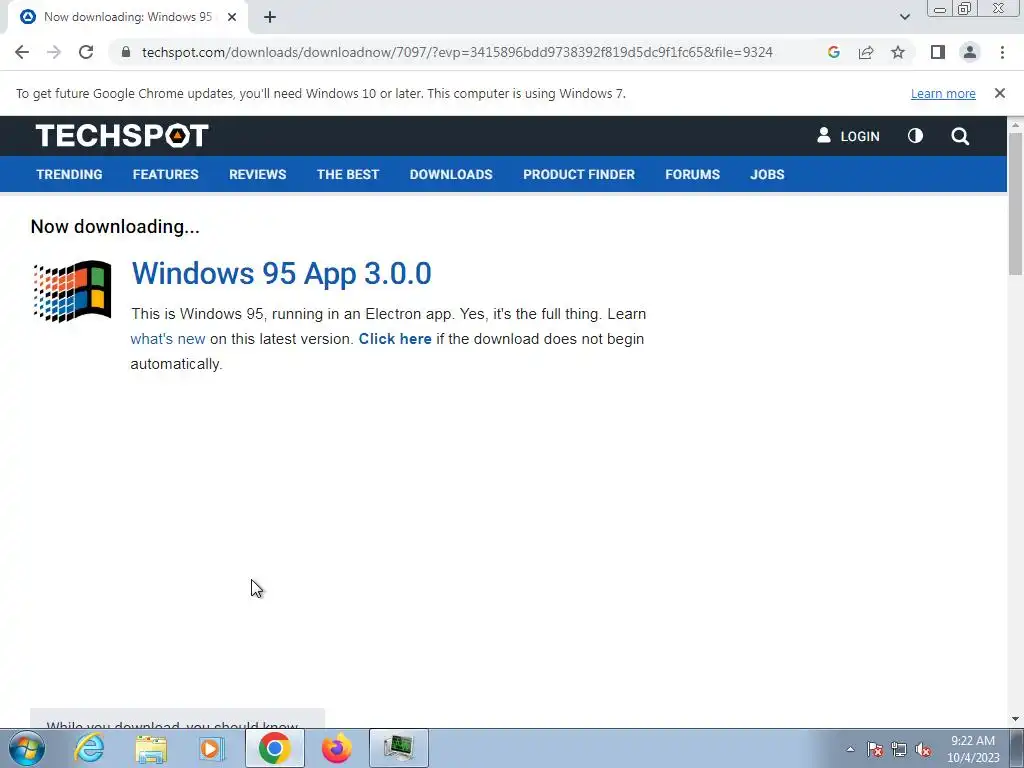Dismiss the Chrome update notice bar
The image size is (1024, 768).
(x=1000, y=93)
